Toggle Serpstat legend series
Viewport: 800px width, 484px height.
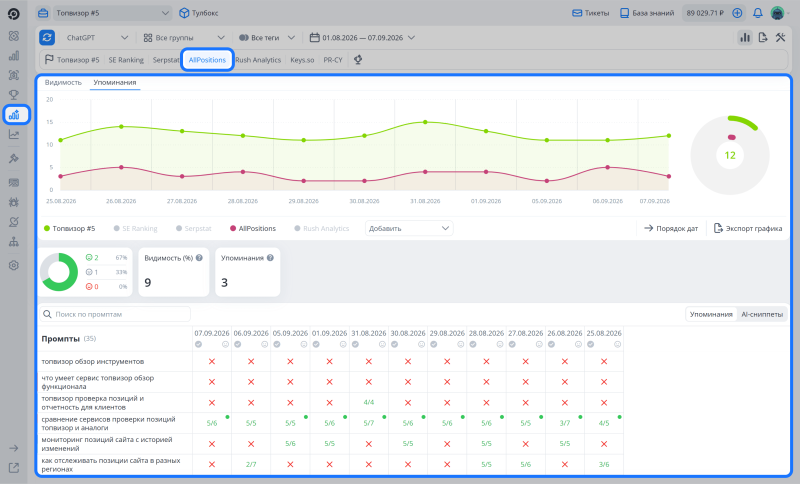pos(194,228)
